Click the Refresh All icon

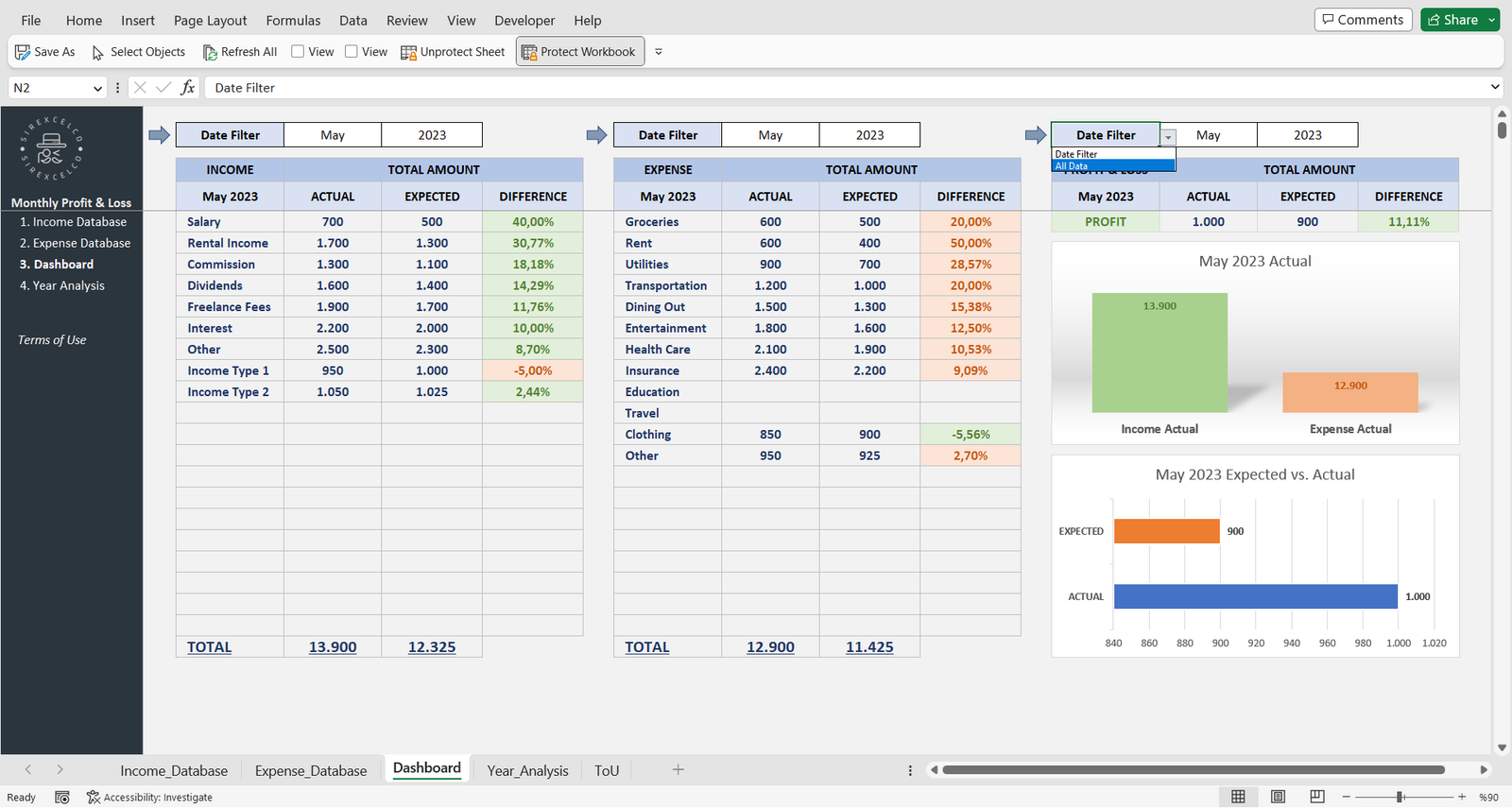click(210, 52)
